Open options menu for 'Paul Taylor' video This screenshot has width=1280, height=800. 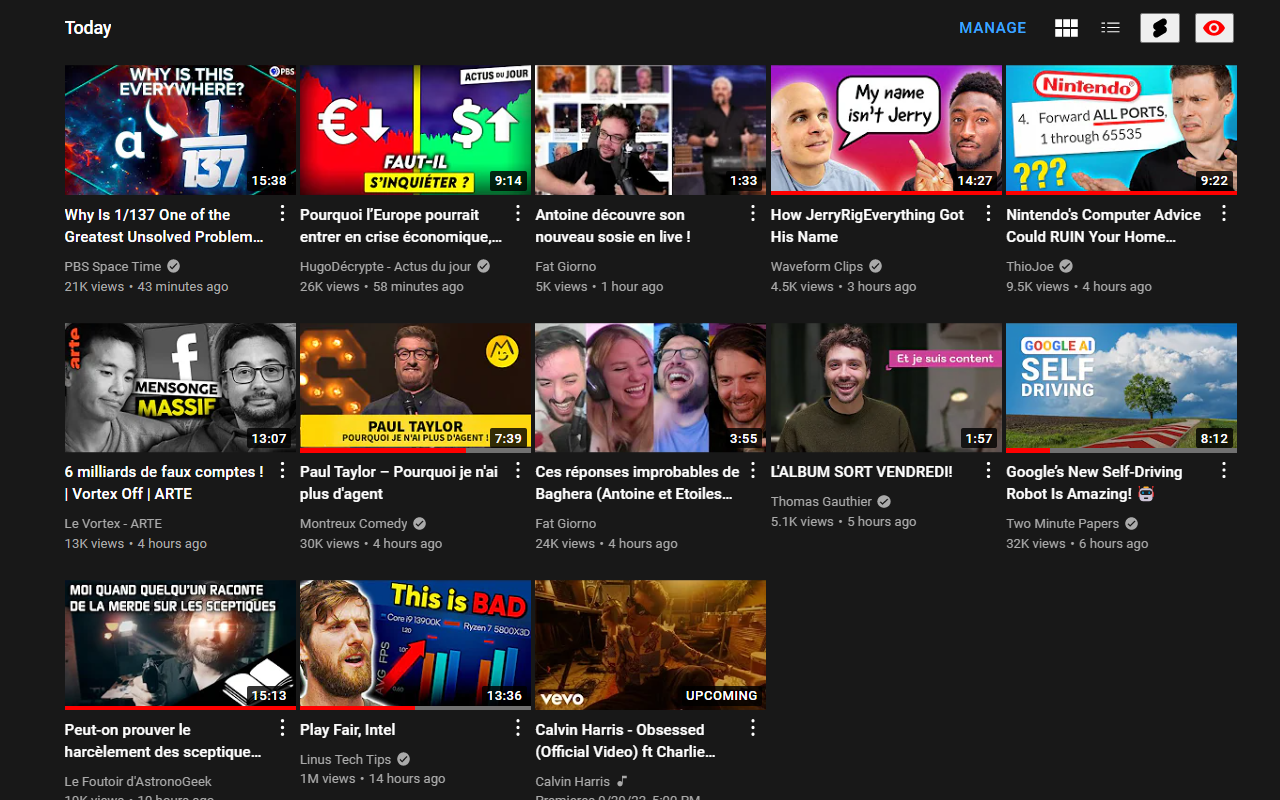(x=518, y=470)
